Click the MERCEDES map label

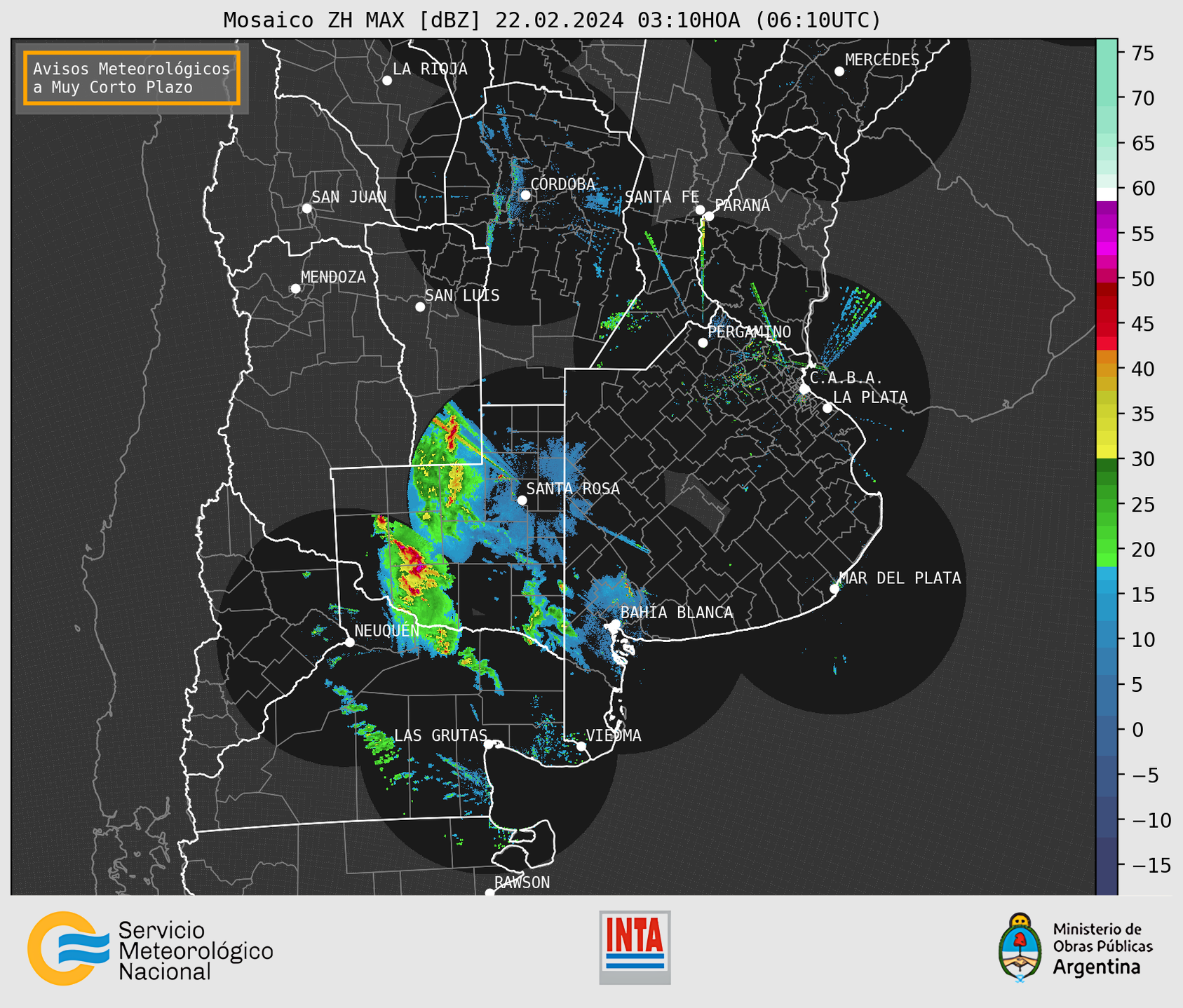point(881,60)
